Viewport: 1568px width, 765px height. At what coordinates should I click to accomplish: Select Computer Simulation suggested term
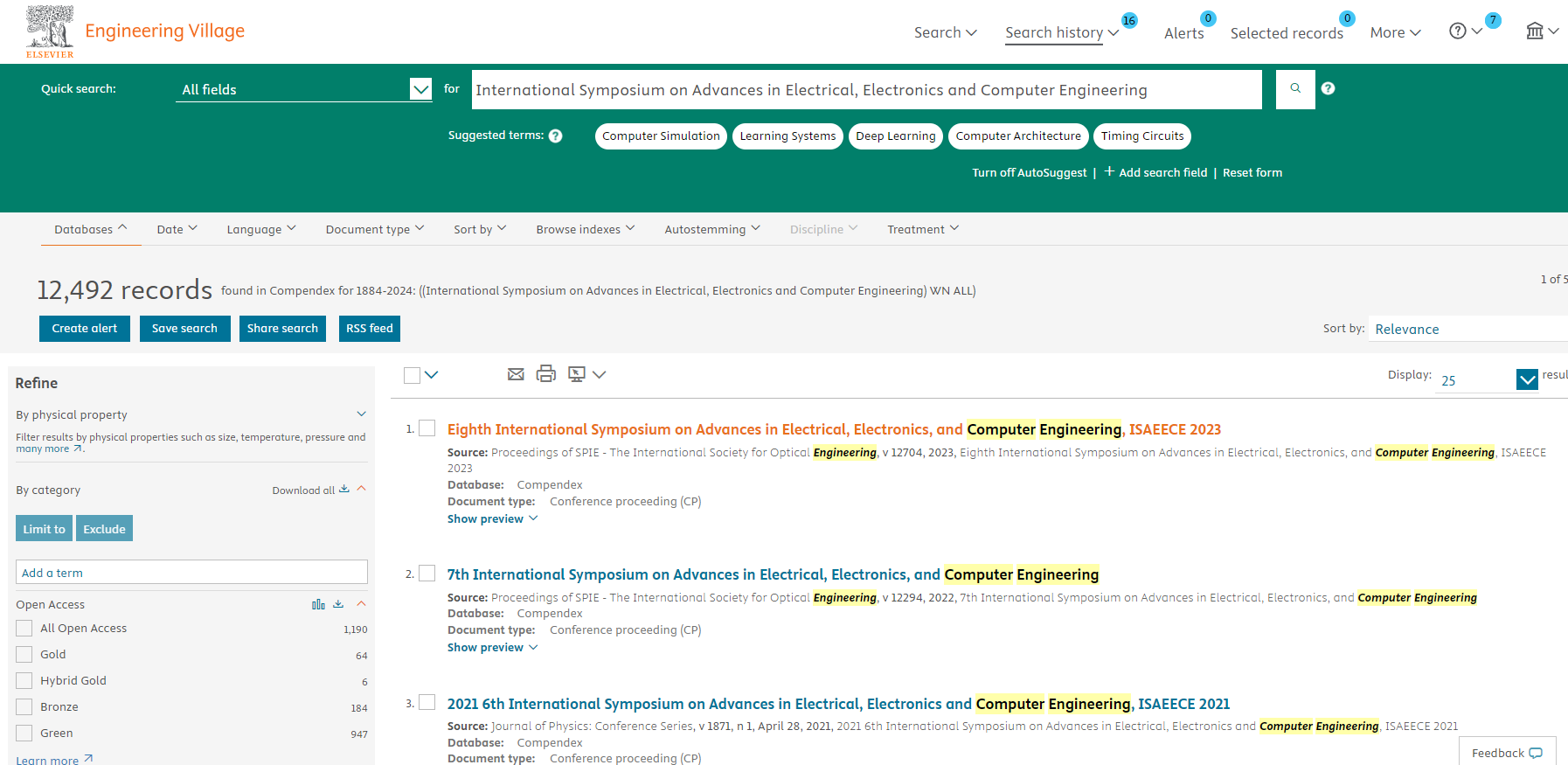pos(661,136)
